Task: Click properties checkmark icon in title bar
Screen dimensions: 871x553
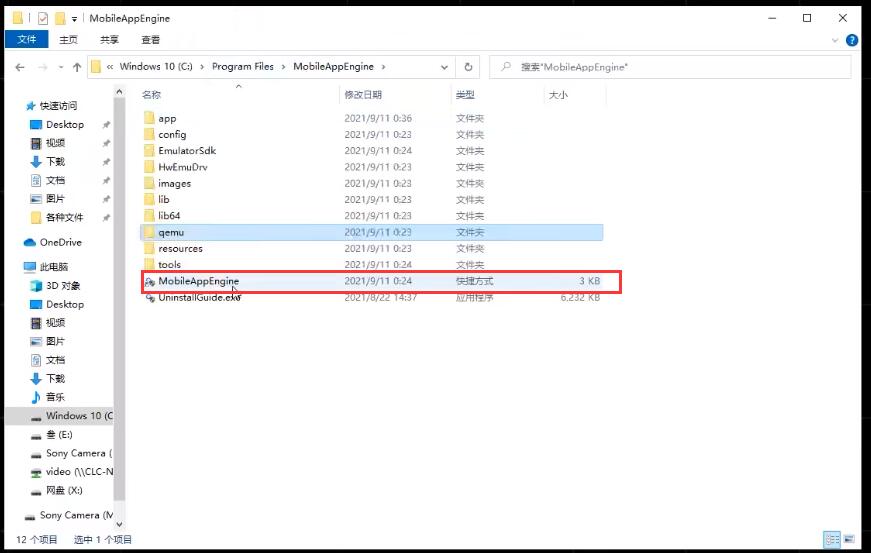Action: click(x=43, y=18)
